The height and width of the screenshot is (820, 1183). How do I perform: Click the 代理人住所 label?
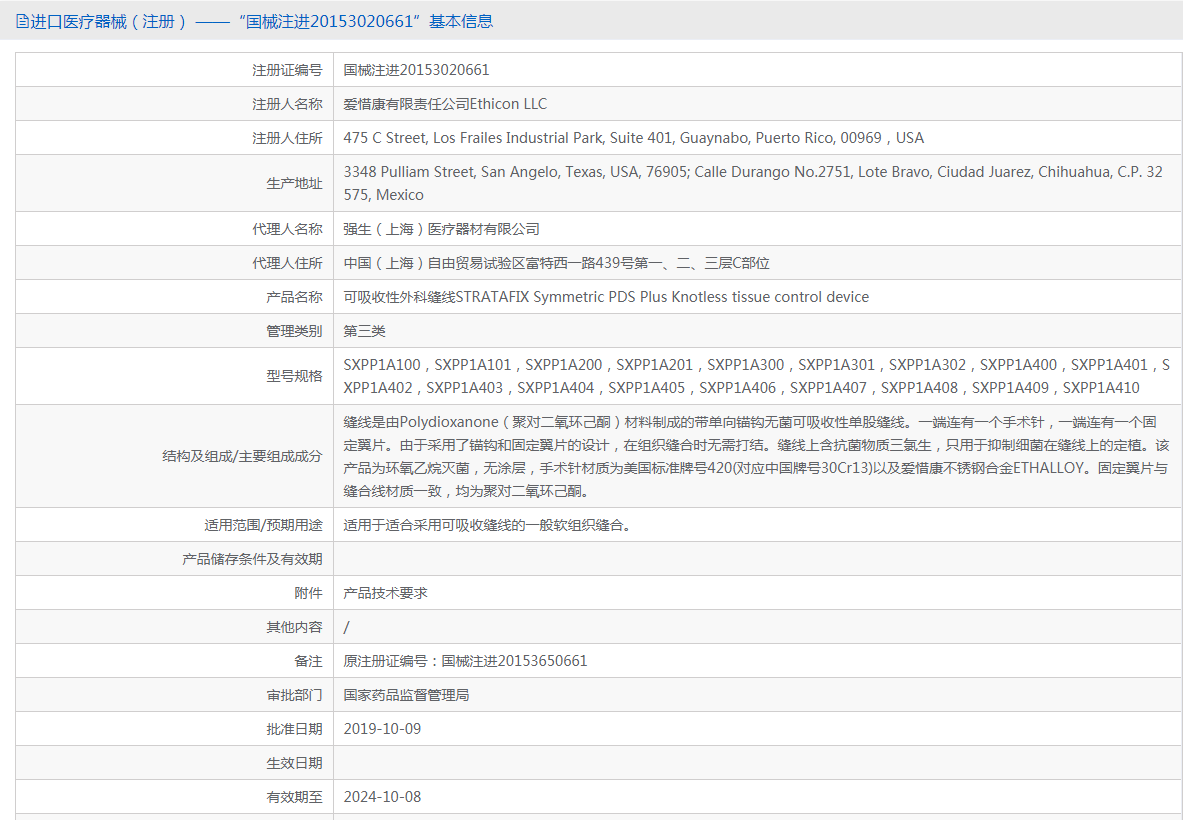pos(287,263)
